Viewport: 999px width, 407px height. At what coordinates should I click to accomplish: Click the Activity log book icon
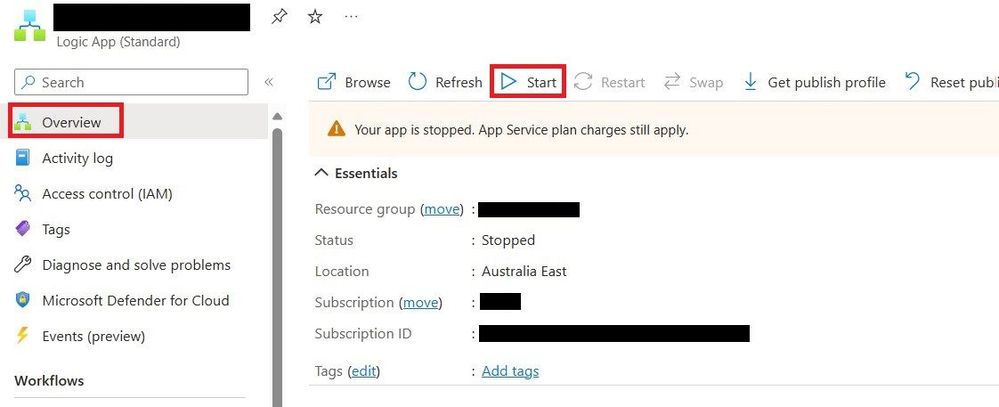tap(22, 158)
